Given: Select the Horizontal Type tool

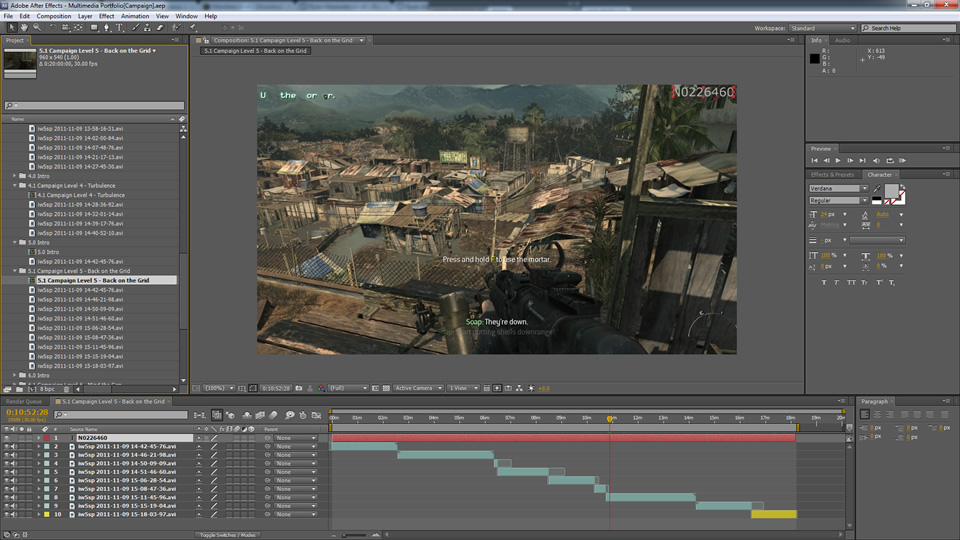Looking at the screenshot, I should 121,27.
